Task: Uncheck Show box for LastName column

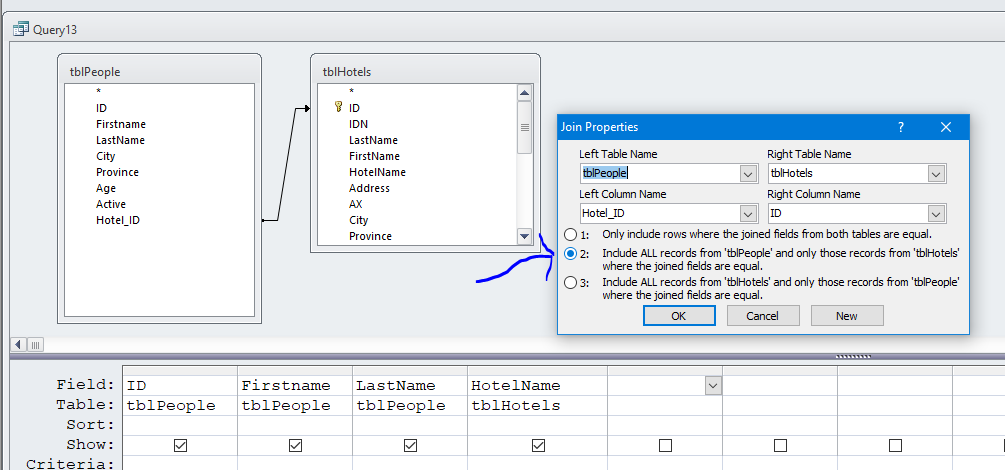Action: (410, 445)
